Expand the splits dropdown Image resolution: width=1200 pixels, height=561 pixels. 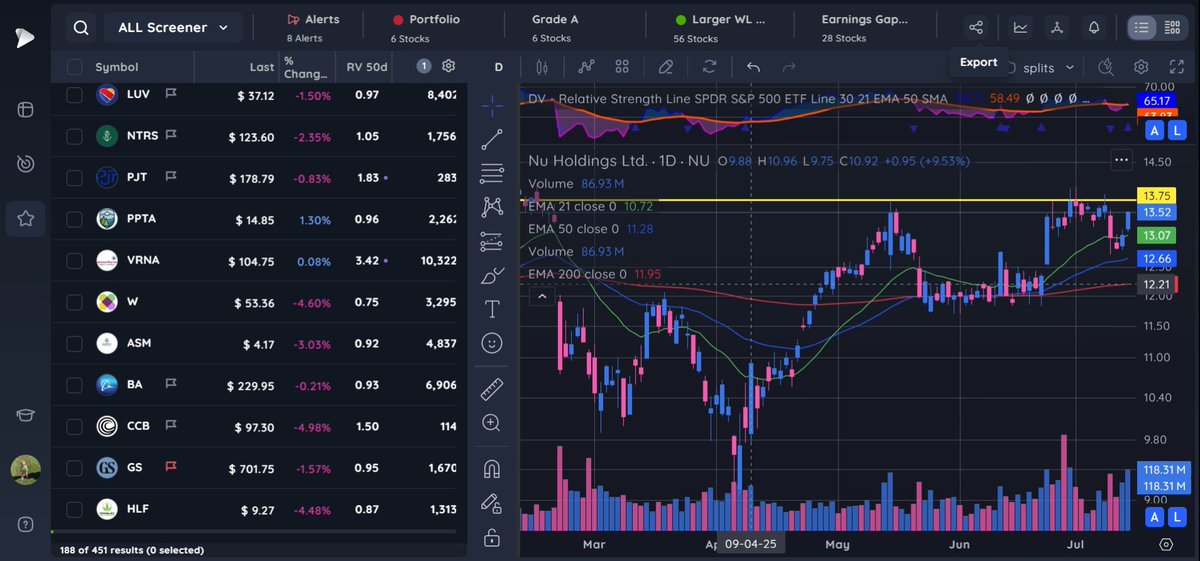pos(1049,67)
